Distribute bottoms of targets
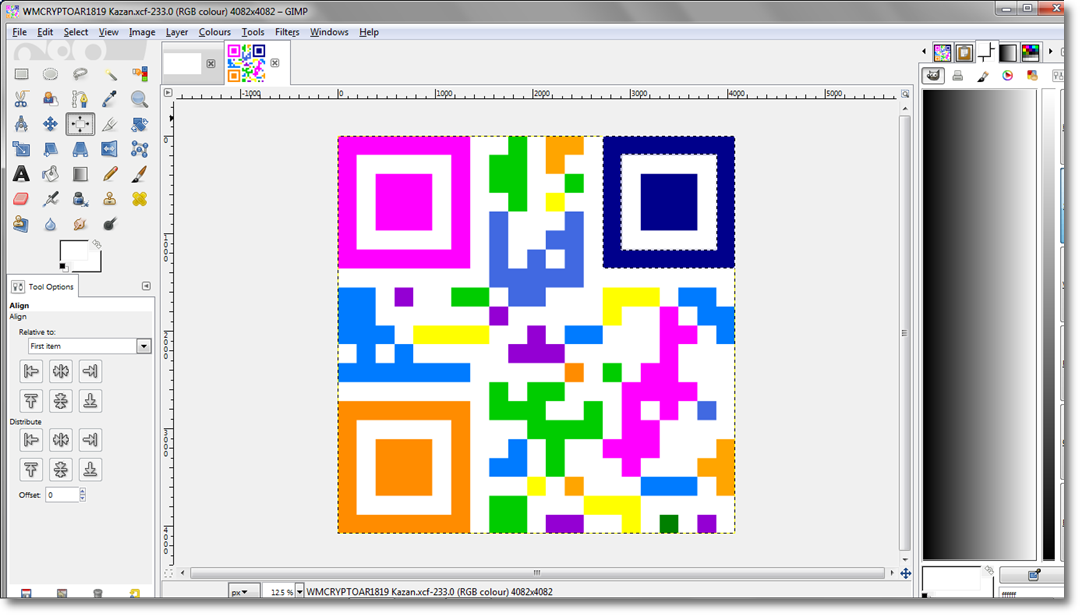 click(90, 470)
